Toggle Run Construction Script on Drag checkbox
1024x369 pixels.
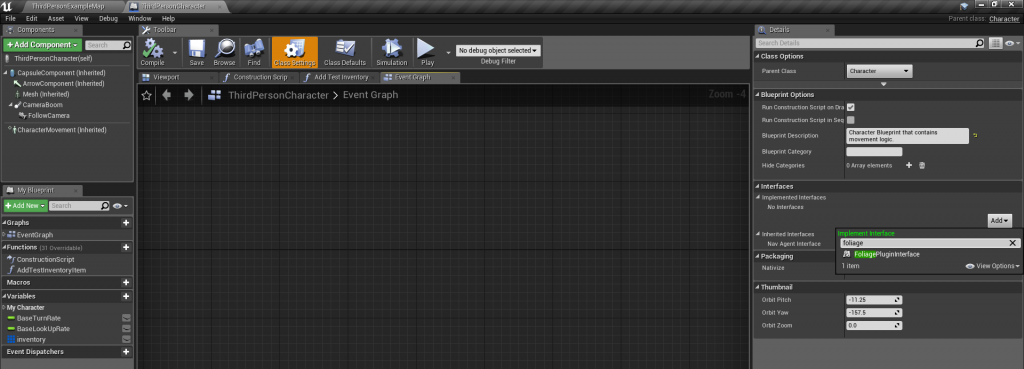851,107
